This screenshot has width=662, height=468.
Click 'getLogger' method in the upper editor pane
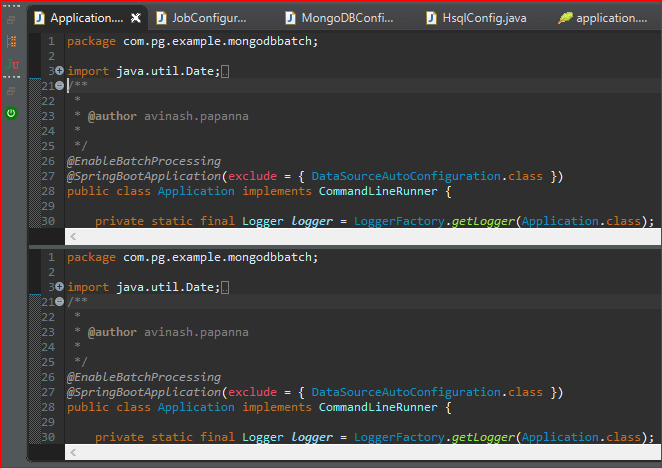point(483,221)
